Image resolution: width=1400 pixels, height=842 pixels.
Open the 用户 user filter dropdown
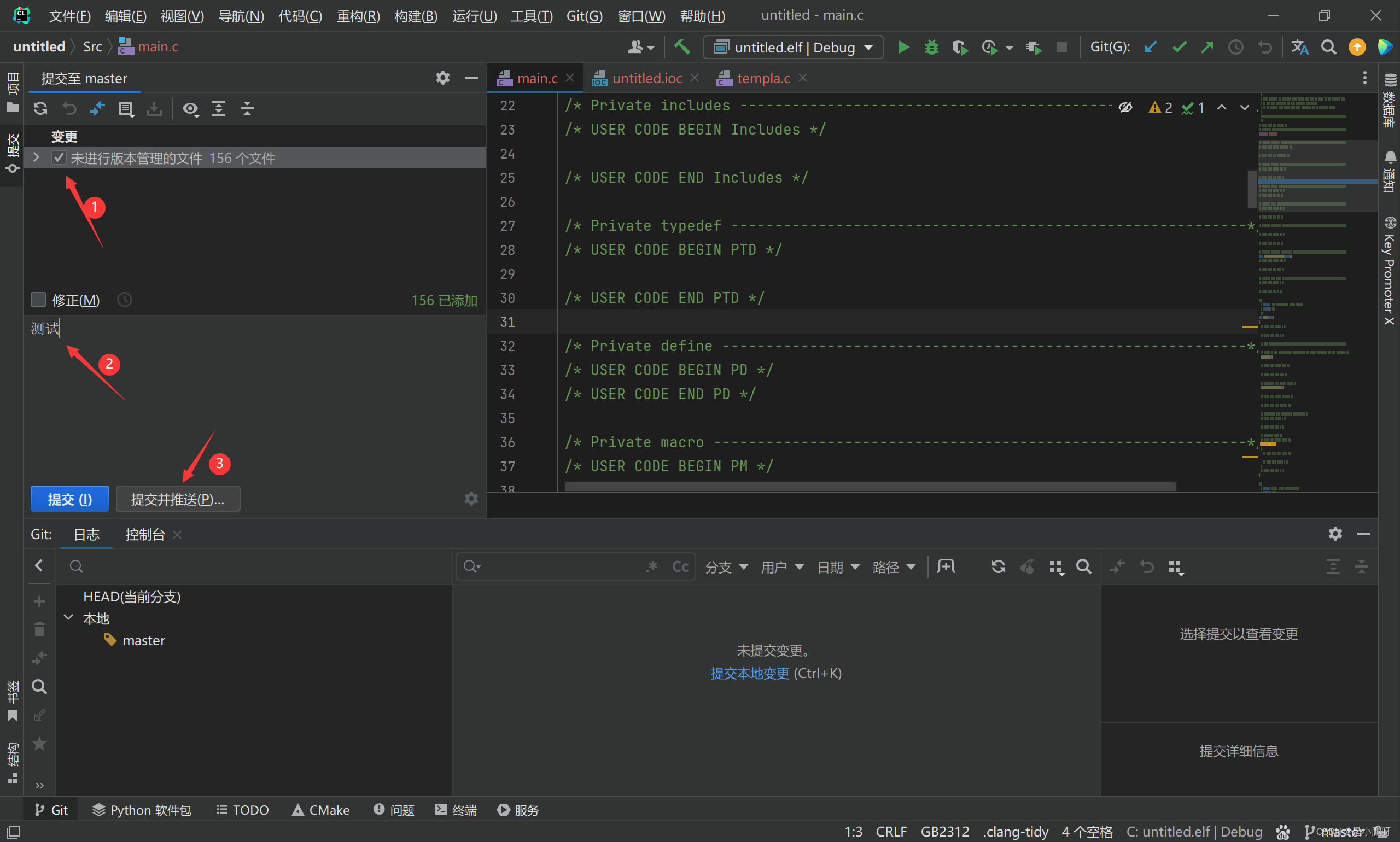[781, 567]
